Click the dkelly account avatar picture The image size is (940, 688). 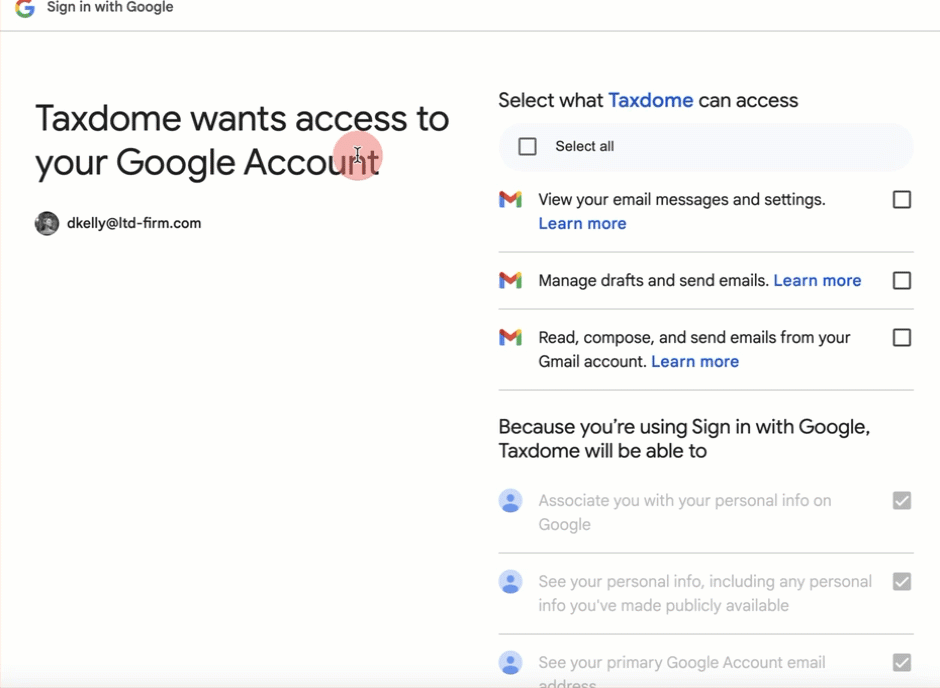[x=47, y=223]
